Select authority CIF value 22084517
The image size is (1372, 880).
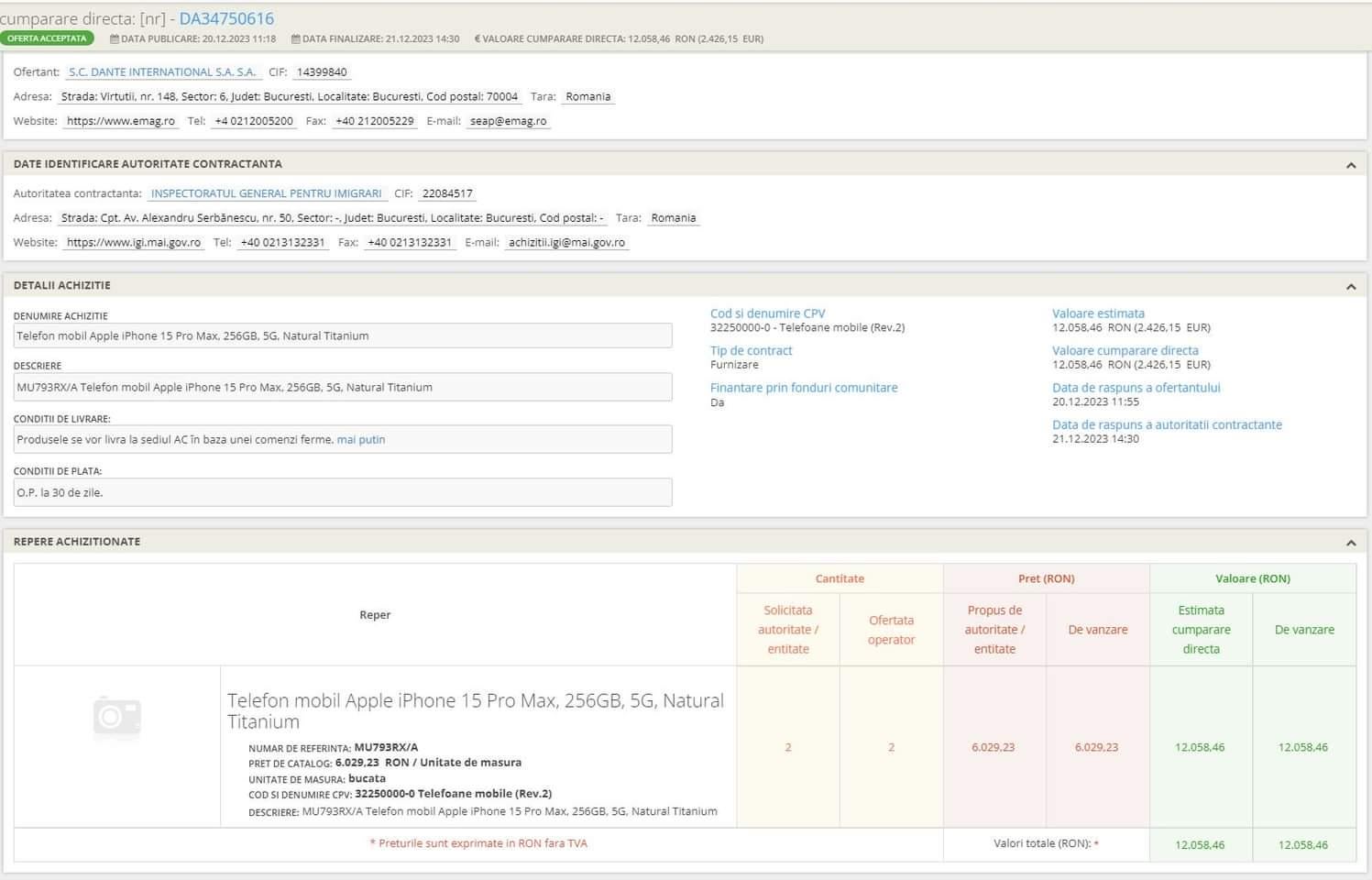pyautogui.click(x=447, y=193)
